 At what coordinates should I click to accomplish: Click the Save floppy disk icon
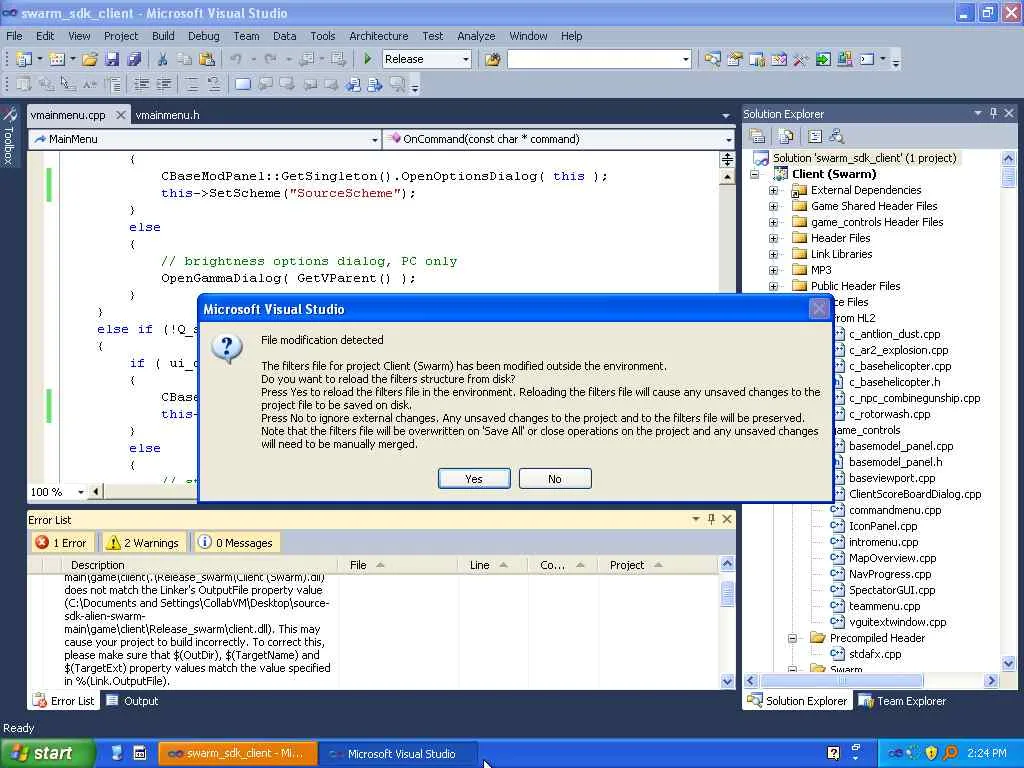(x=112, y=59)
